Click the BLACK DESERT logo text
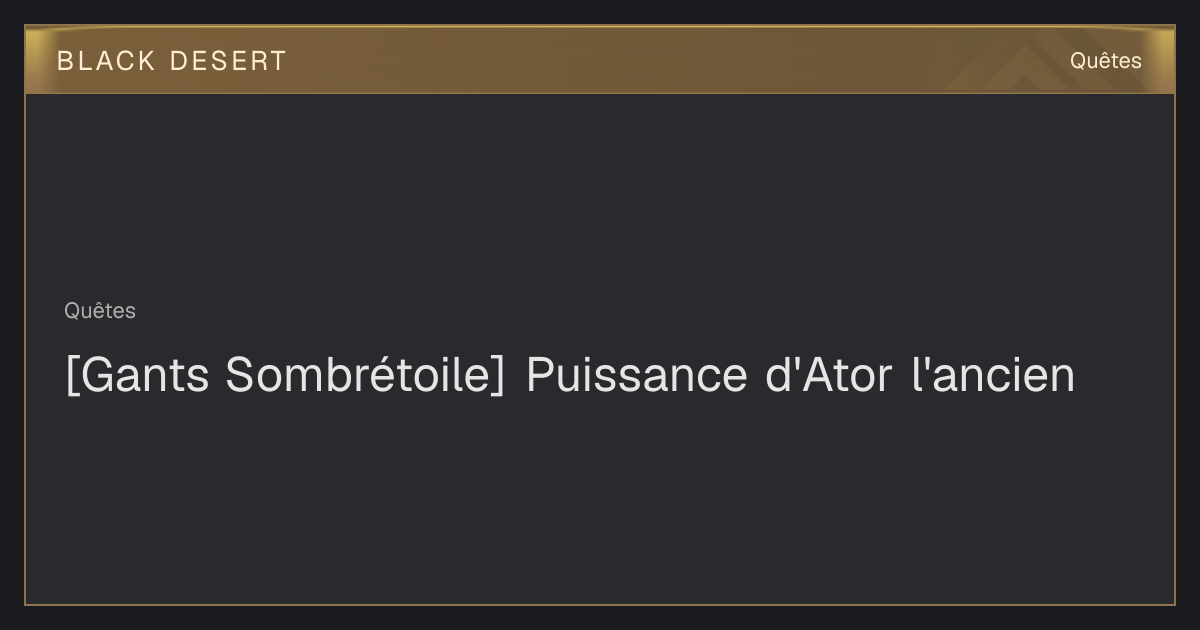Screen dimensions: 1200x630 [x=171, y=61]
